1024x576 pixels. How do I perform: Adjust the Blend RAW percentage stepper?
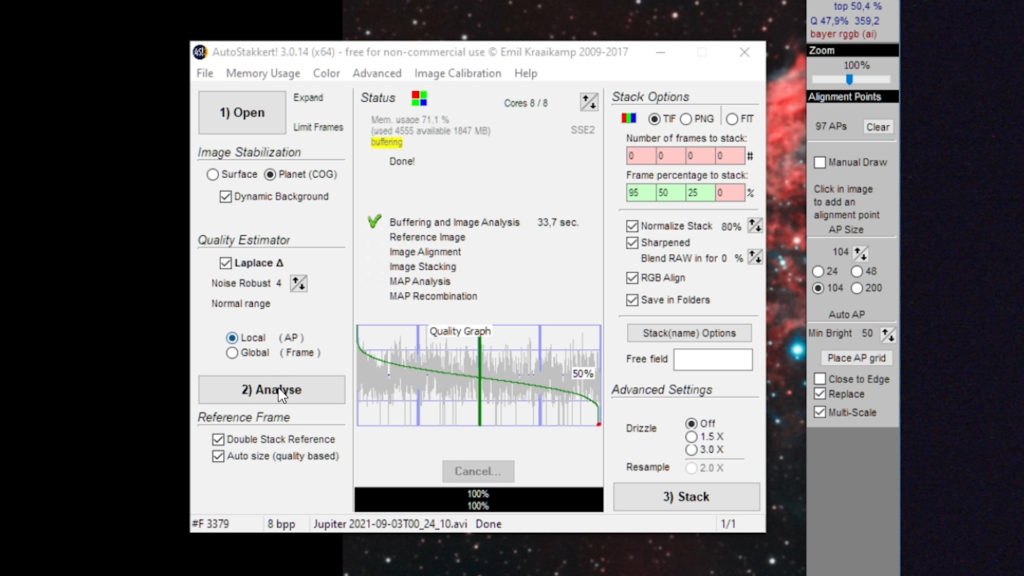[755, 257]
